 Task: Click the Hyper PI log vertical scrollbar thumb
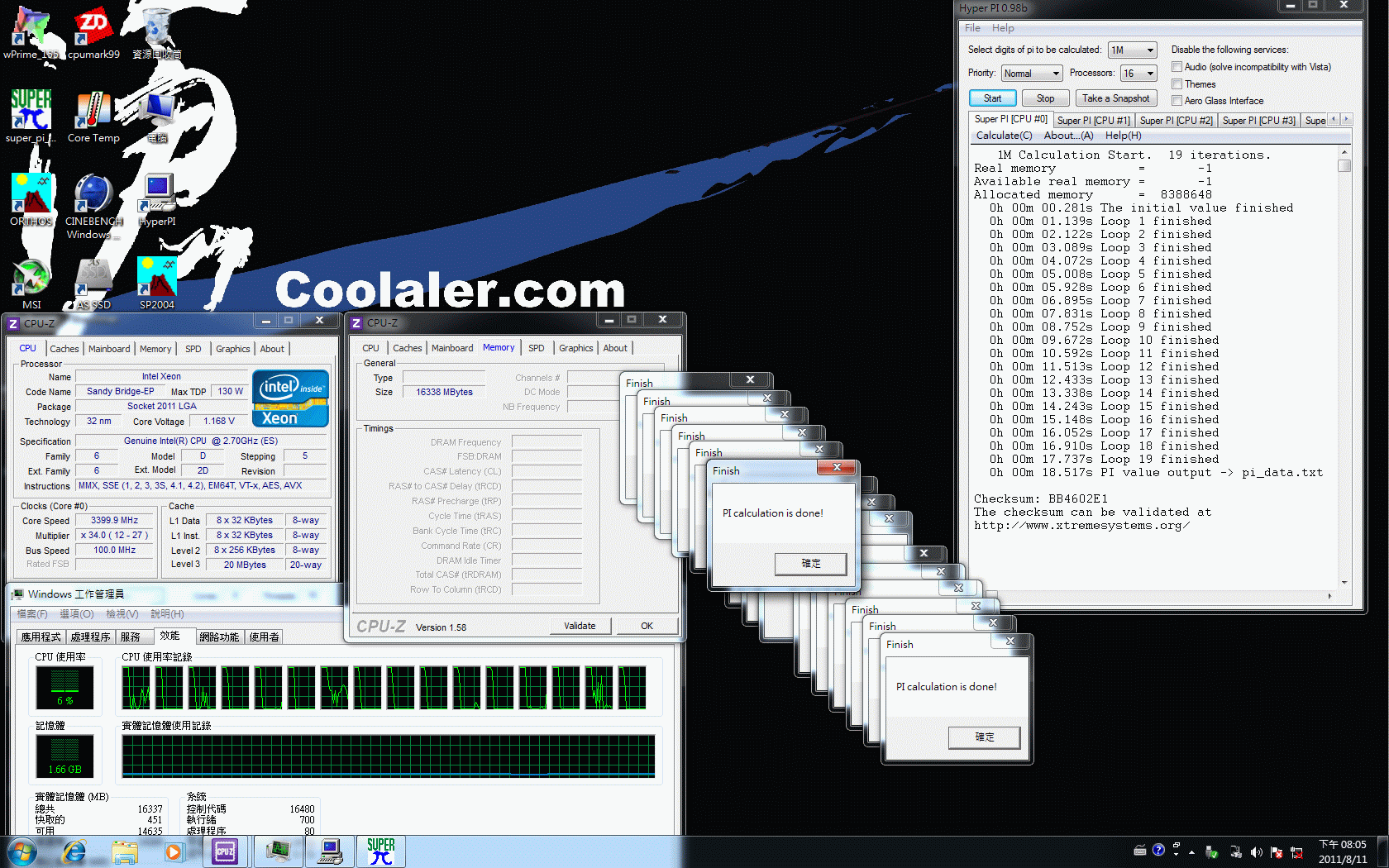point(1344,165)
